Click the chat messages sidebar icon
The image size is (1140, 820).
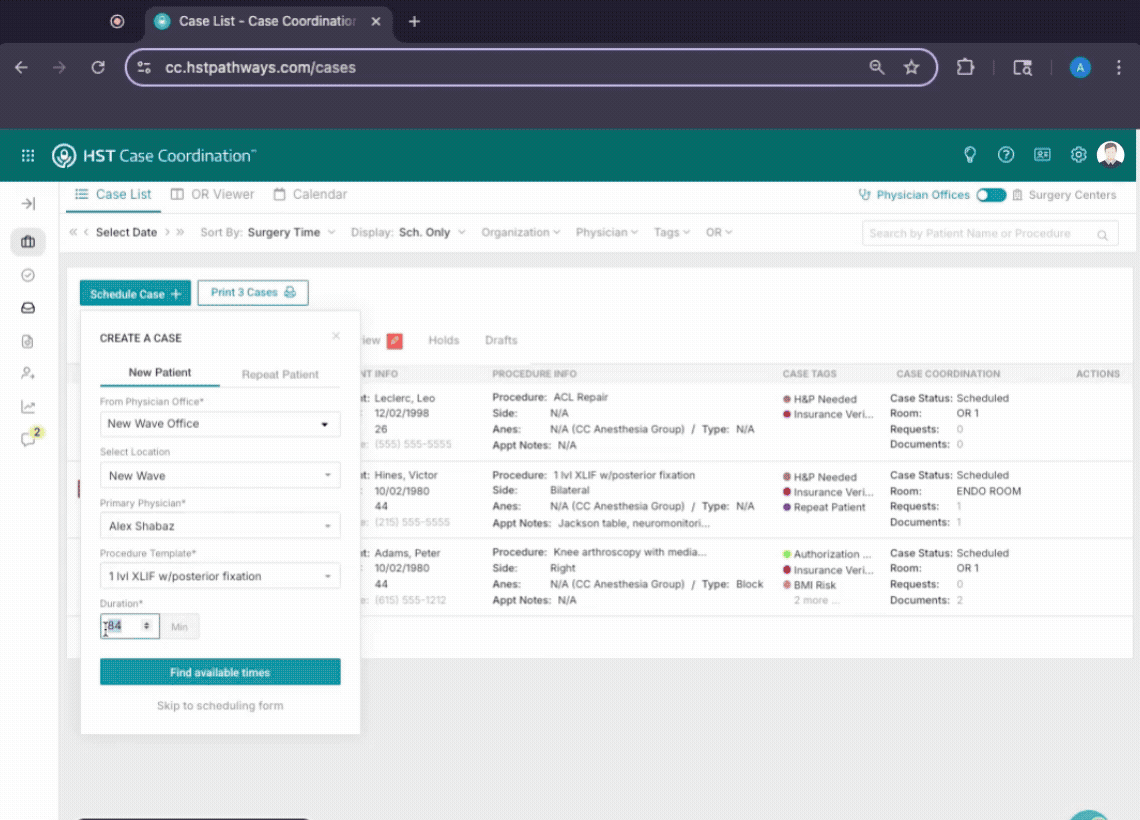(29, 439)
